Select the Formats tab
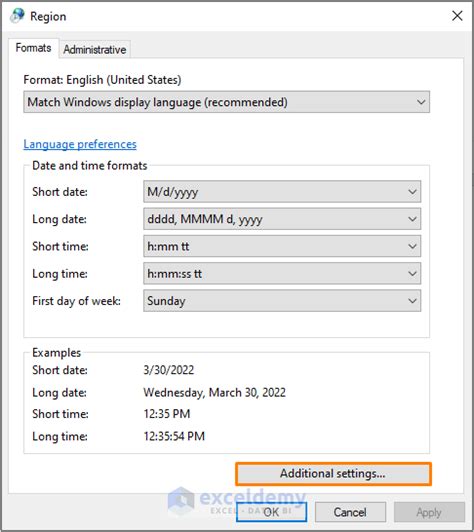 [33, 48]
